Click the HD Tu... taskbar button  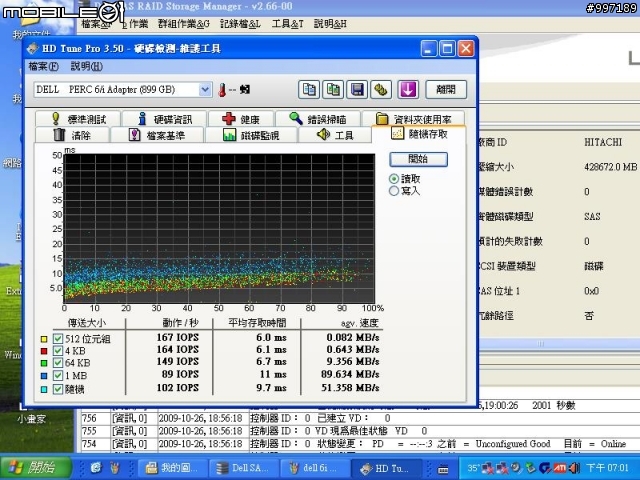point(386,468)
